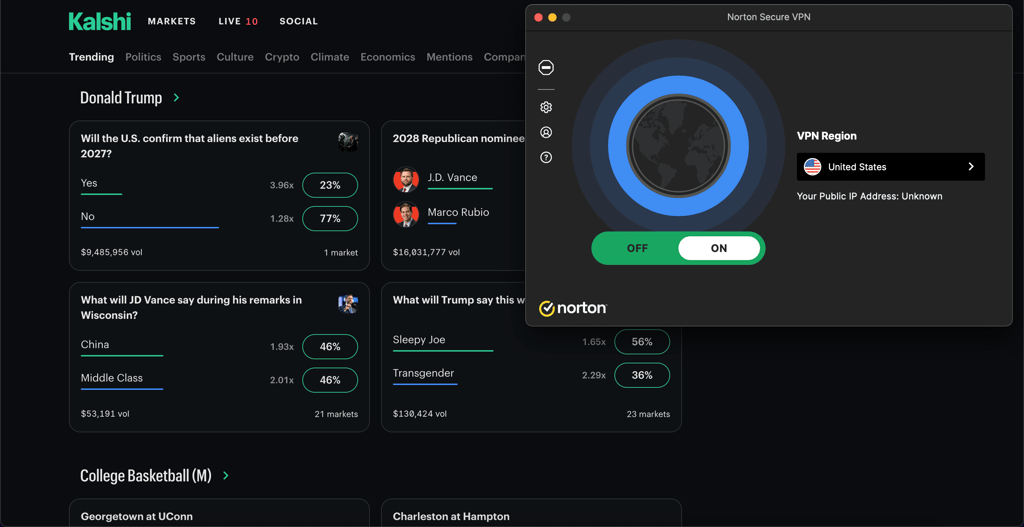Screen dimensions: 1024x527
Task: Expand College Basketball (M) section arrow
Action: click(226, 475)
